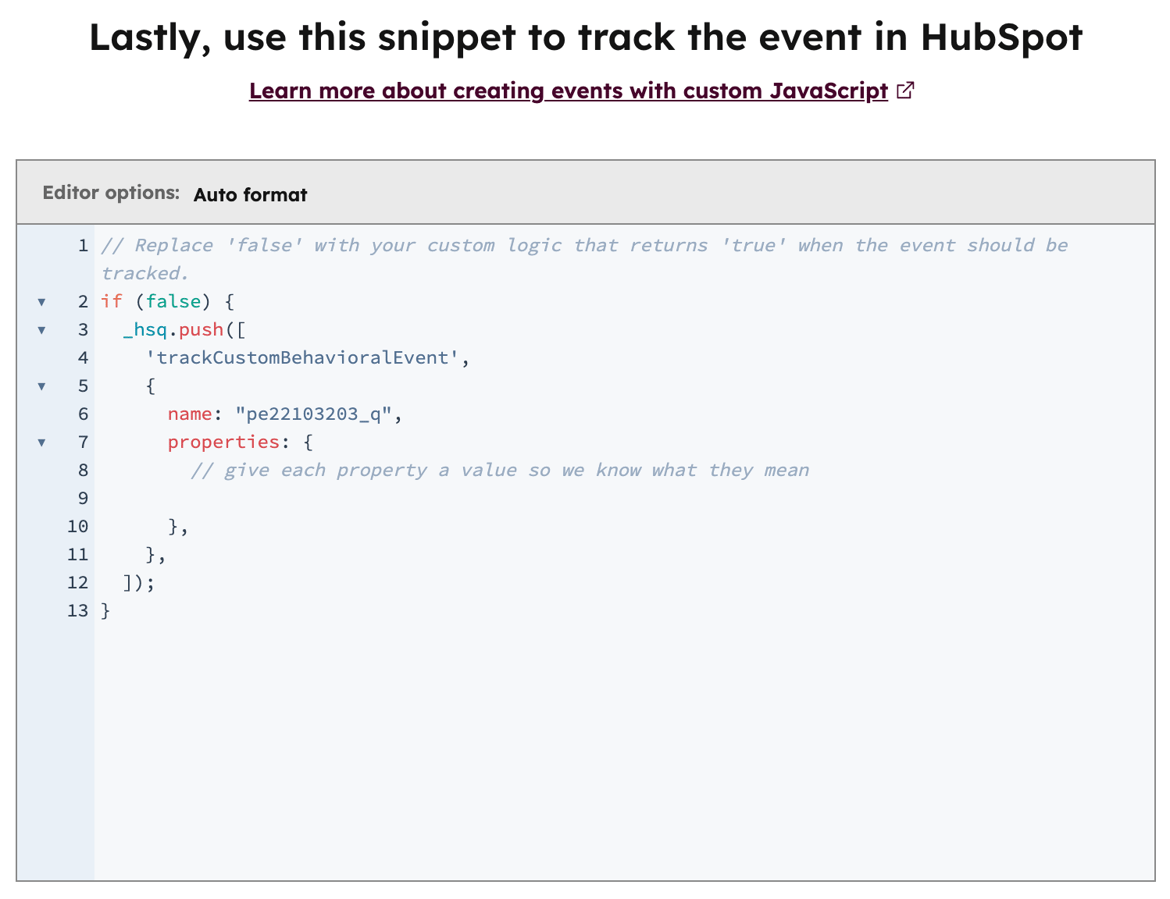Click the 'push' method in the code
This screenshot has width=1170, height=899.
point(201,329)
